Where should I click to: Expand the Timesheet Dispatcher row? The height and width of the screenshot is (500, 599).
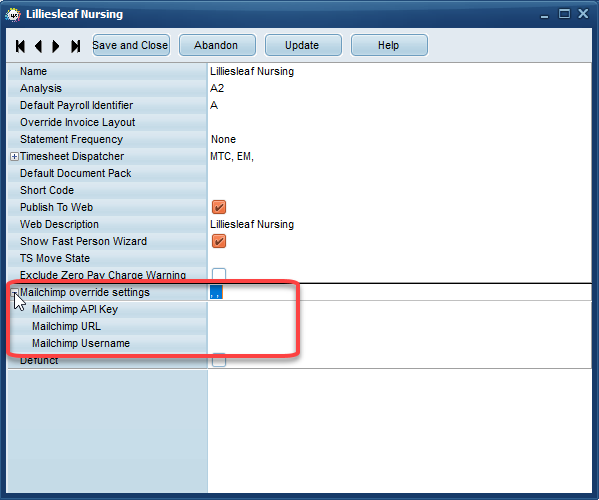pos(14,157)
